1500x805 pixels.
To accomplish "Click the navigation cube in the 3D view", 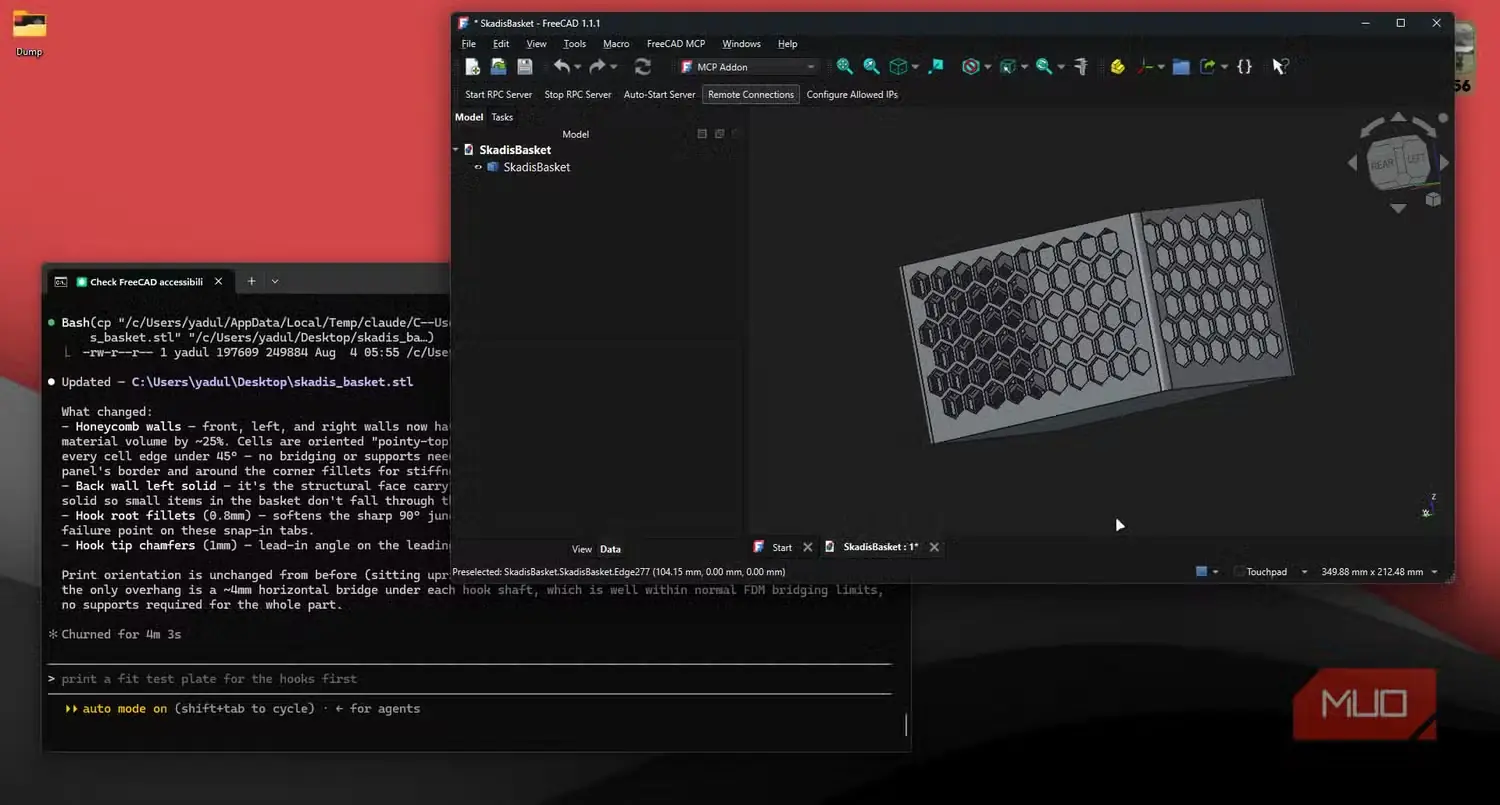I will 1398,161.
